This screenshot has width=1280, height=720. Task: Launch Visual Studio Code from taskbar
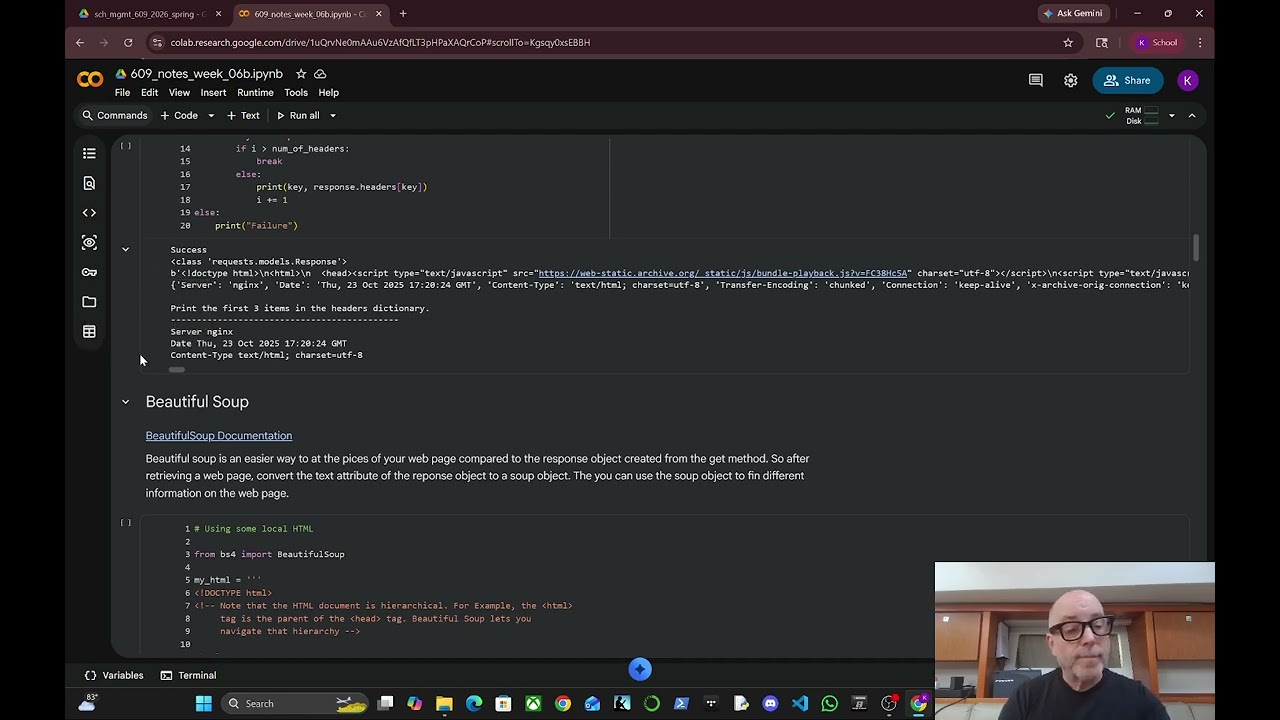click(x=800, y=703)
